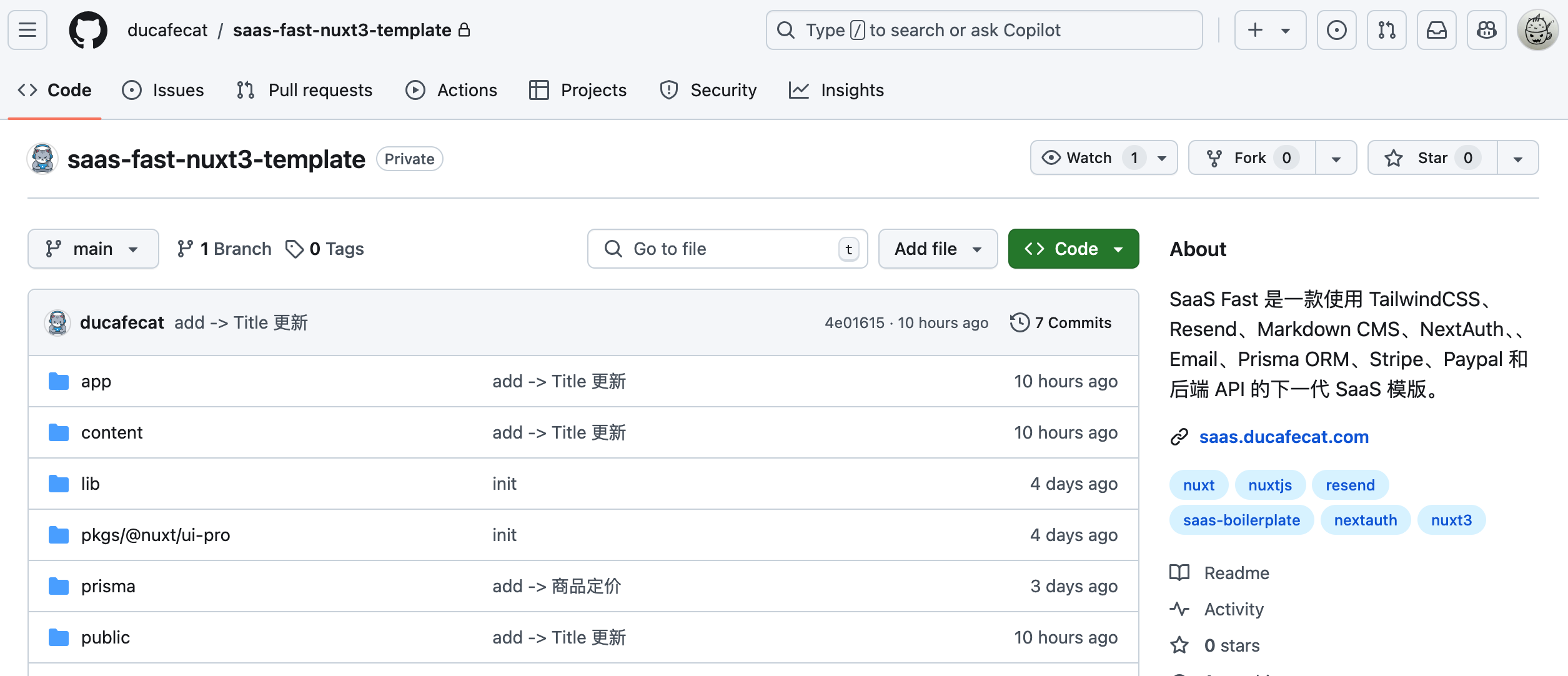
Task: Click the commit history clock icon
Action: (1020, 322)
